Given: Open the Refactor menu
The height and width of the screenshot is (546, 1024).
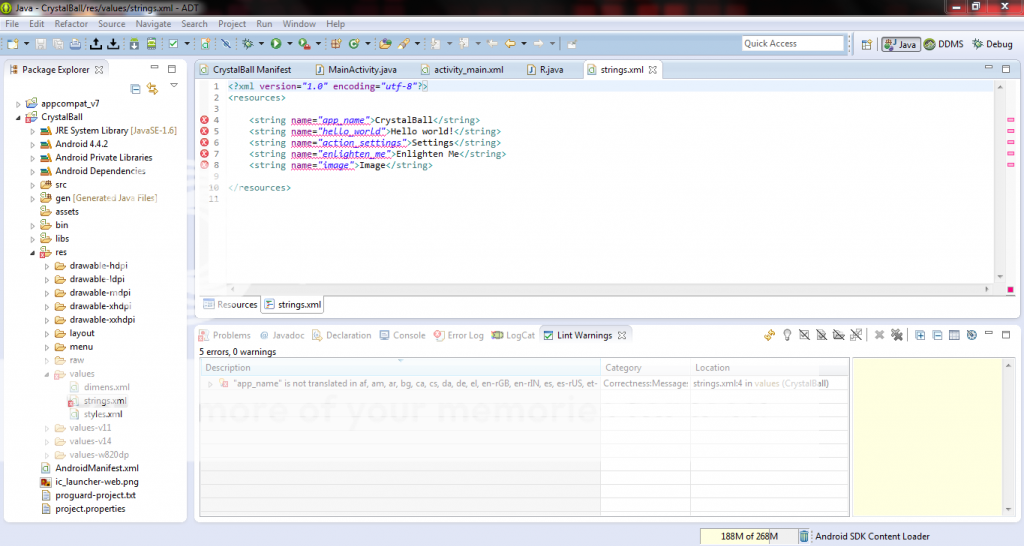Looking at the screenshot, I should coord(71,23).
